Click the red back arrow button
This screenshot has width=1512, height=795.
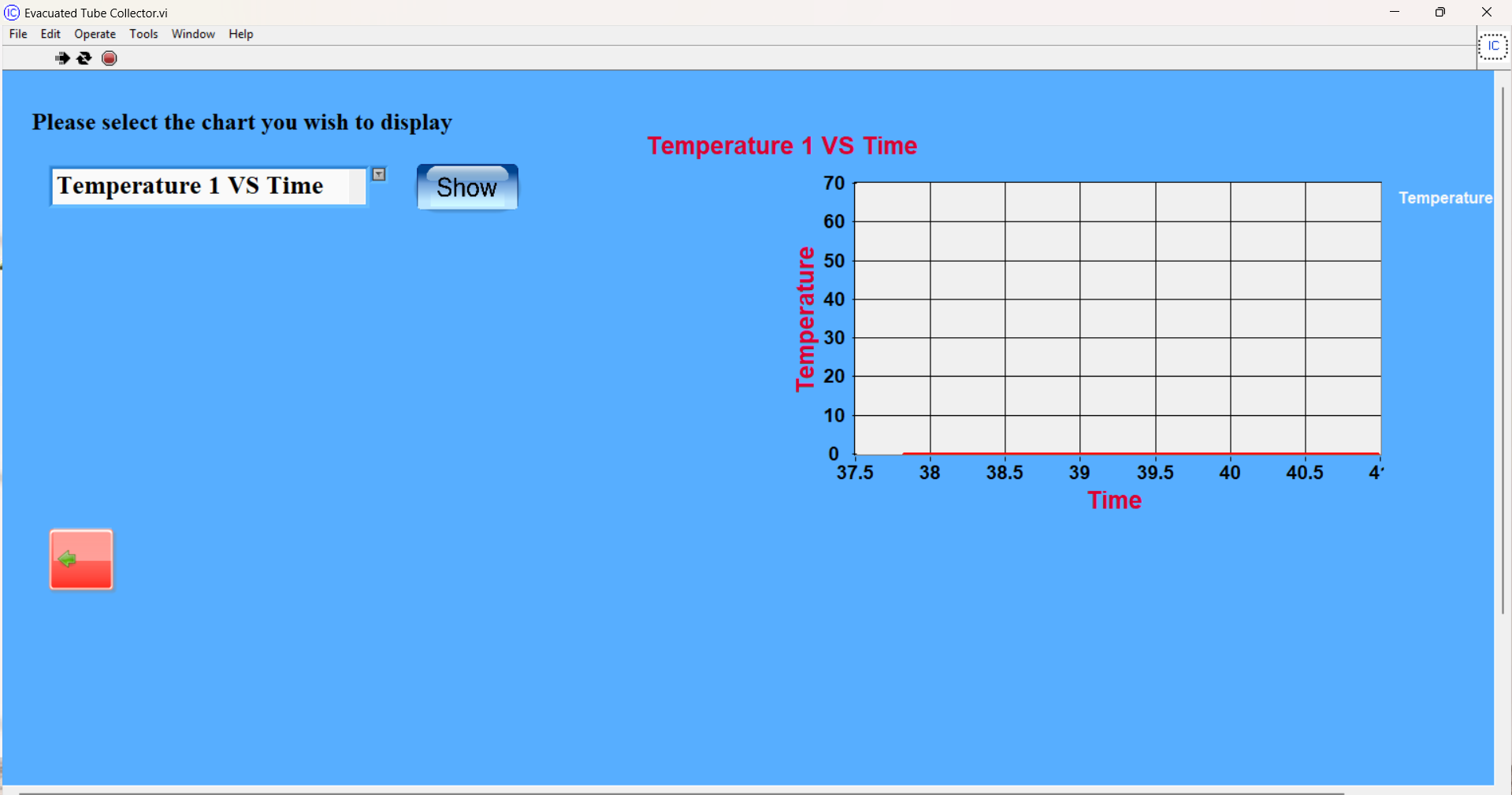click(x=81, y=559)
